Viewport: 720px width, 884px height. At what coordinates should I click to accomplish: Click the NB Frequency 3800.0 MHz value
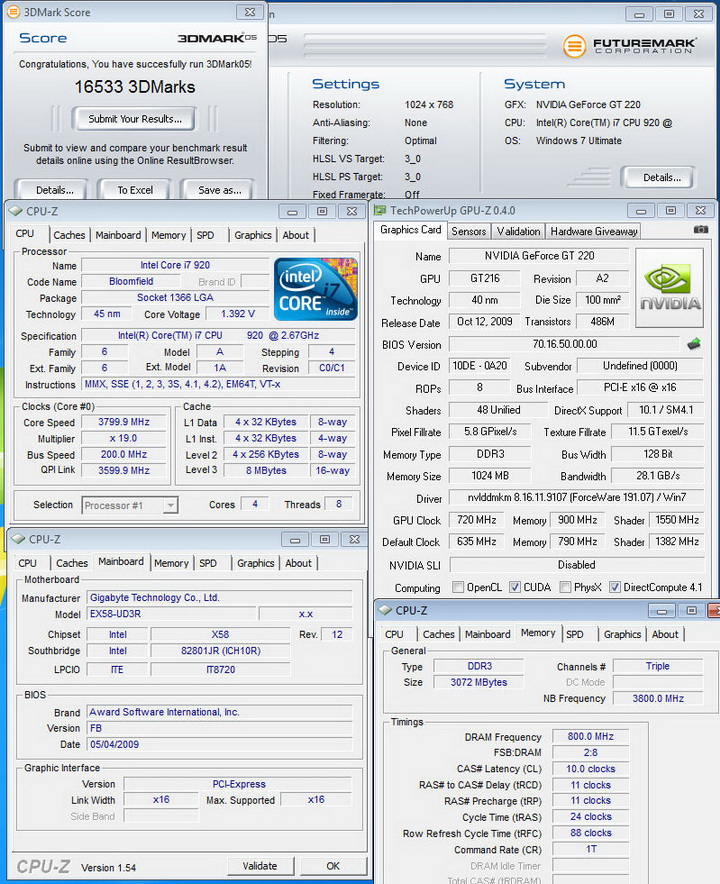pos(657,699)
